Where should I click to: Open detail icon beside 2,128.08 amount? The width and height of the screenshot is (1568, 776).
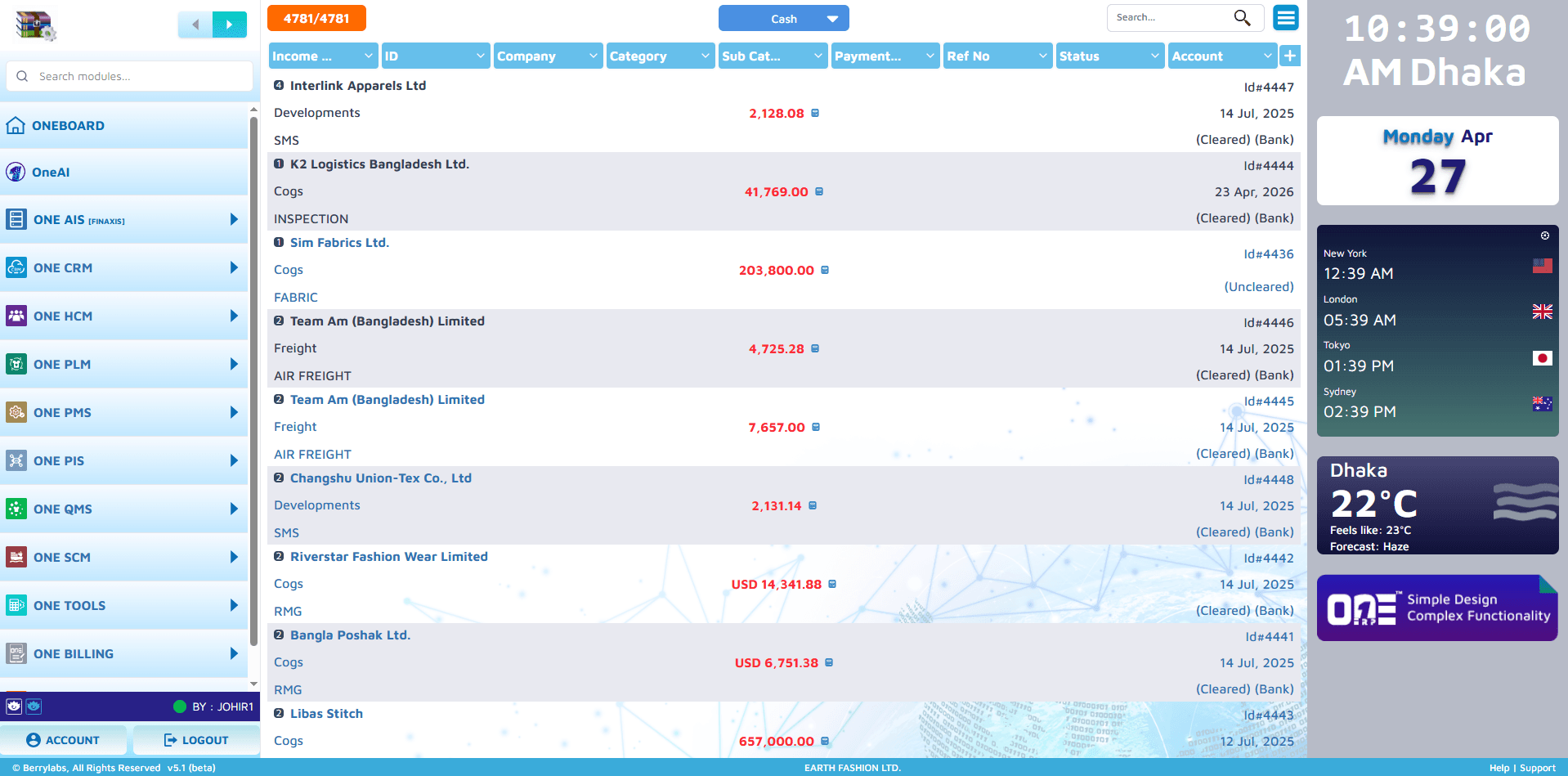click(815, 113)
